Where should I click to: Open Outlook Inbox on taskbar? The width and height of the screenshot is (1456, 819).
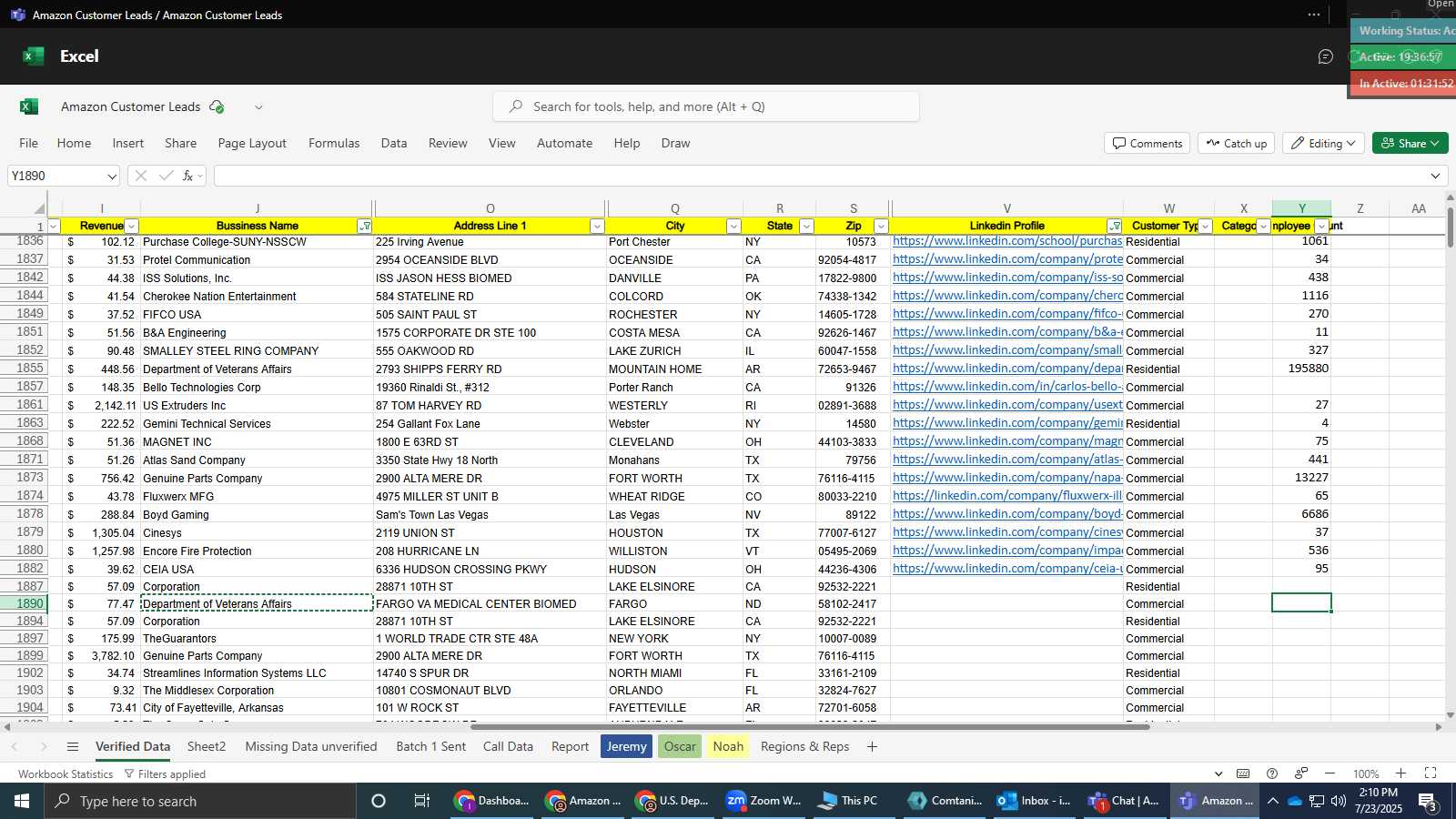click(1034, 801)
